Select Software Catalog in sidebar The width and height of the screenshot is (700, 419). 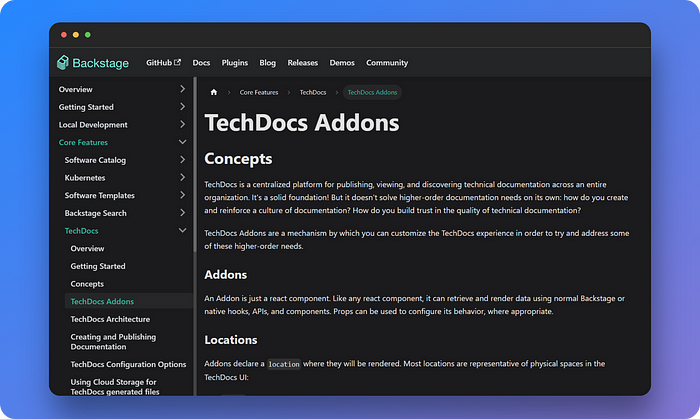click(95, 160)
